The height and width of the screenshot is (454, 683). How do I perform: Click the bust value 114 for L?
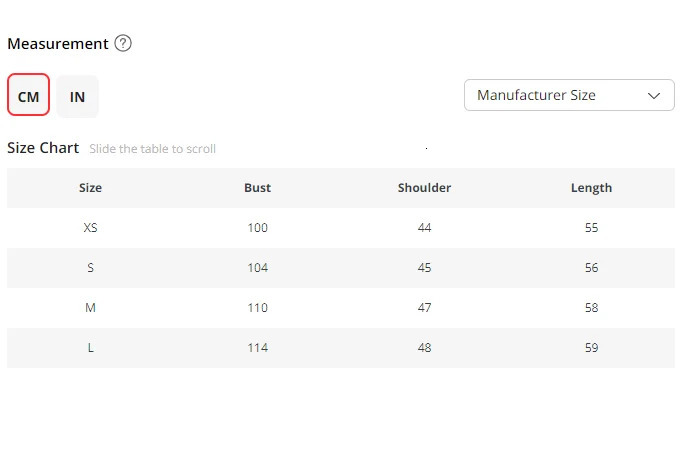(257, 348)
